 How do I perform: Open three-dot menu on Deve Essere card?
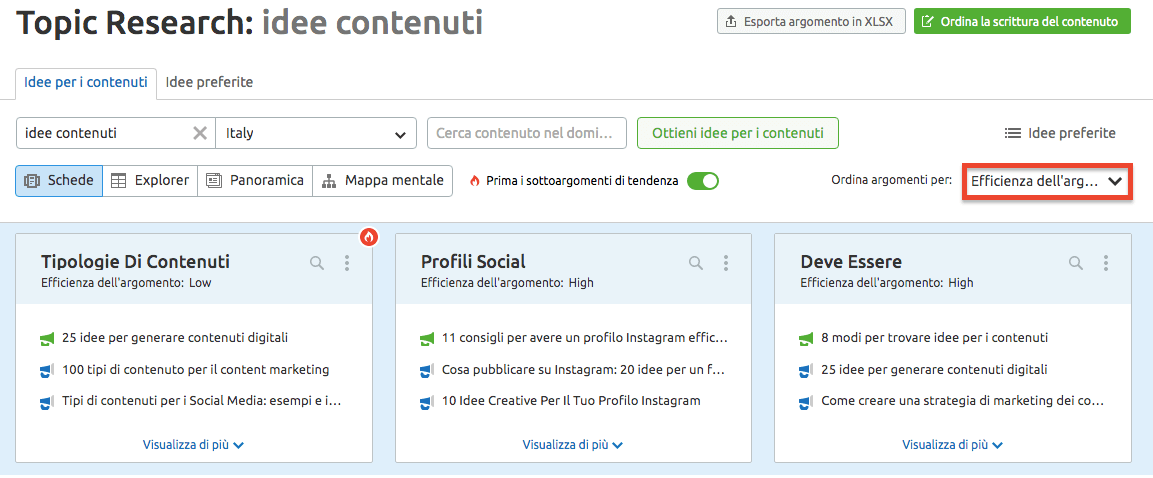click(1106, 263)
